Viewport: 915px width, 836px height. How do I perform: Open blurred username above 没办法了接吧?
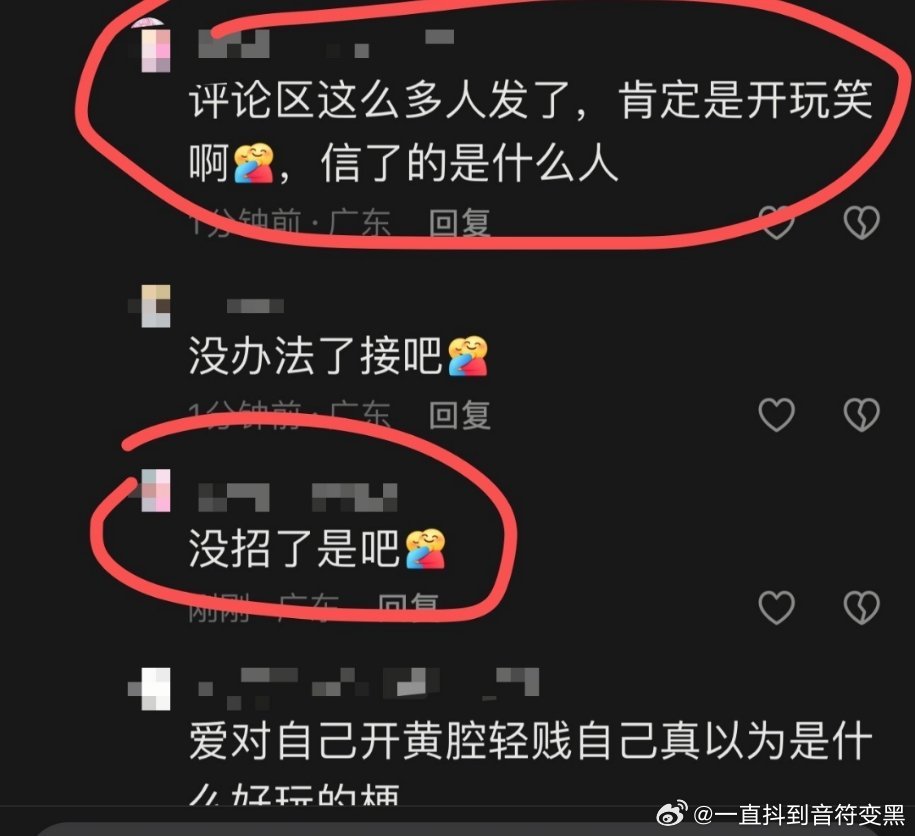click(x=255, y=306)
